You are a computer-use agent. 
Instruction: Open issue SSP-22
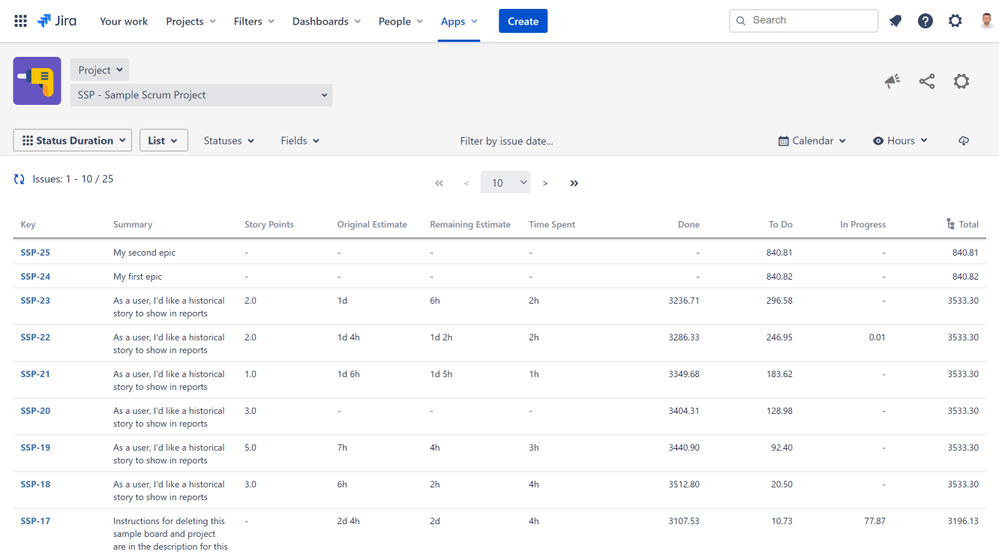click(35, 337)
